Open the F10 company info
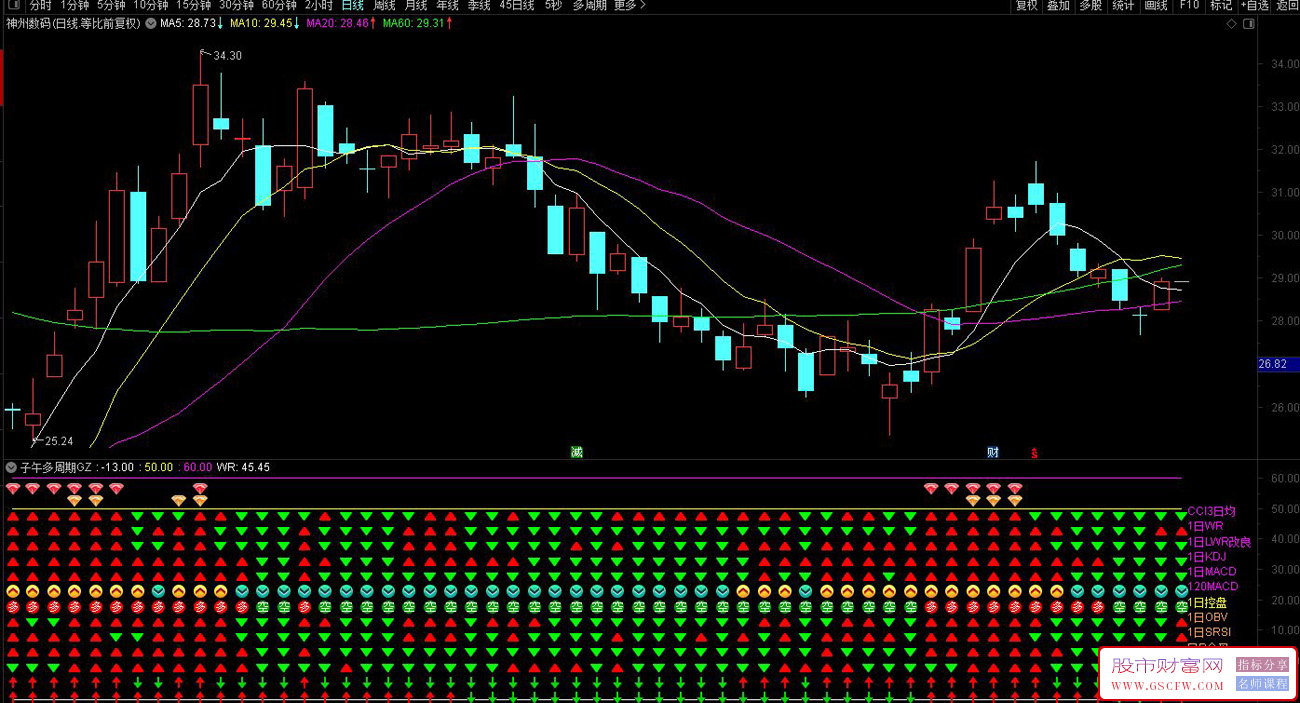Screen dimensions: 1300x703 click(1189, 5)
